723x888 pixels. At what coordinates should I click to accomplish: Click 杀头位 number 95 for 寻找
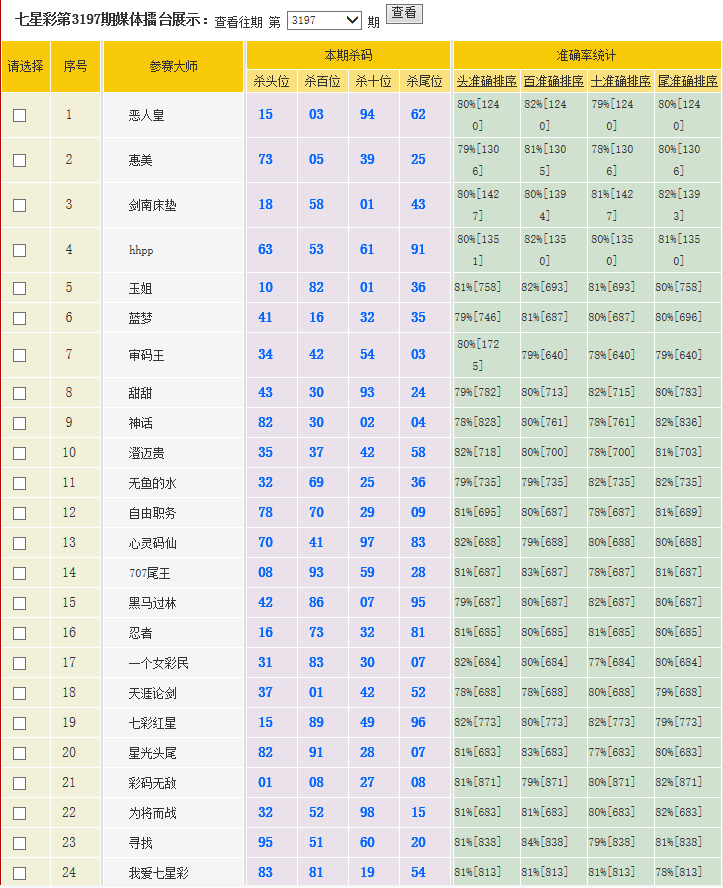coord(265,843)
